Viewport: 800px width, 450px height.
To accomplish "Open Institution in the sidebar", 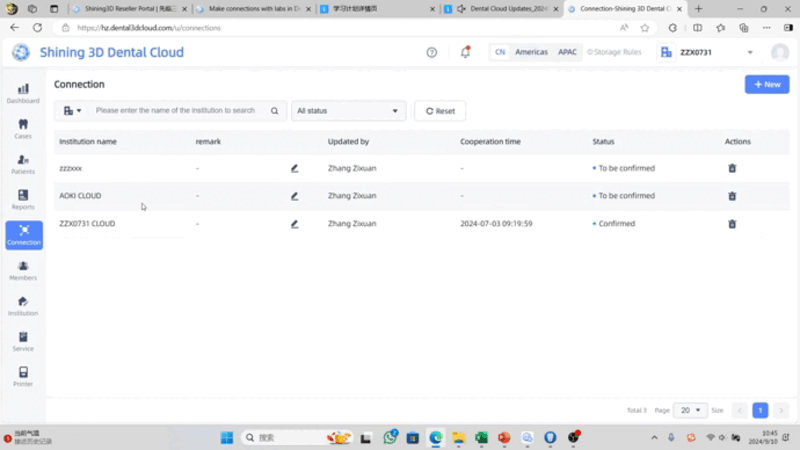I will [x=23, y=306].
